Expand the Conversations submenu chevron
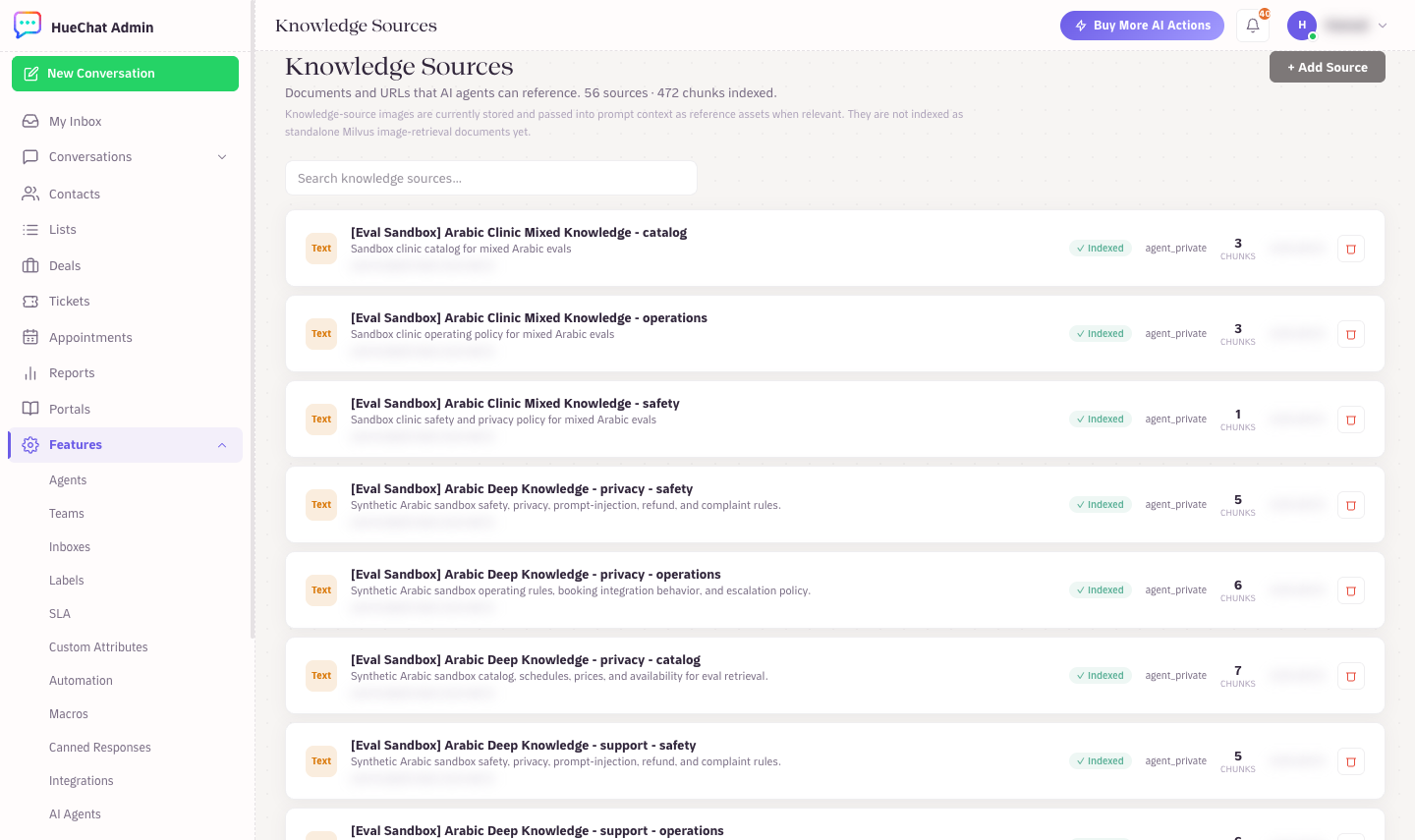The image size is (1415, 840). pyautogui.click(x=222, y=157)
